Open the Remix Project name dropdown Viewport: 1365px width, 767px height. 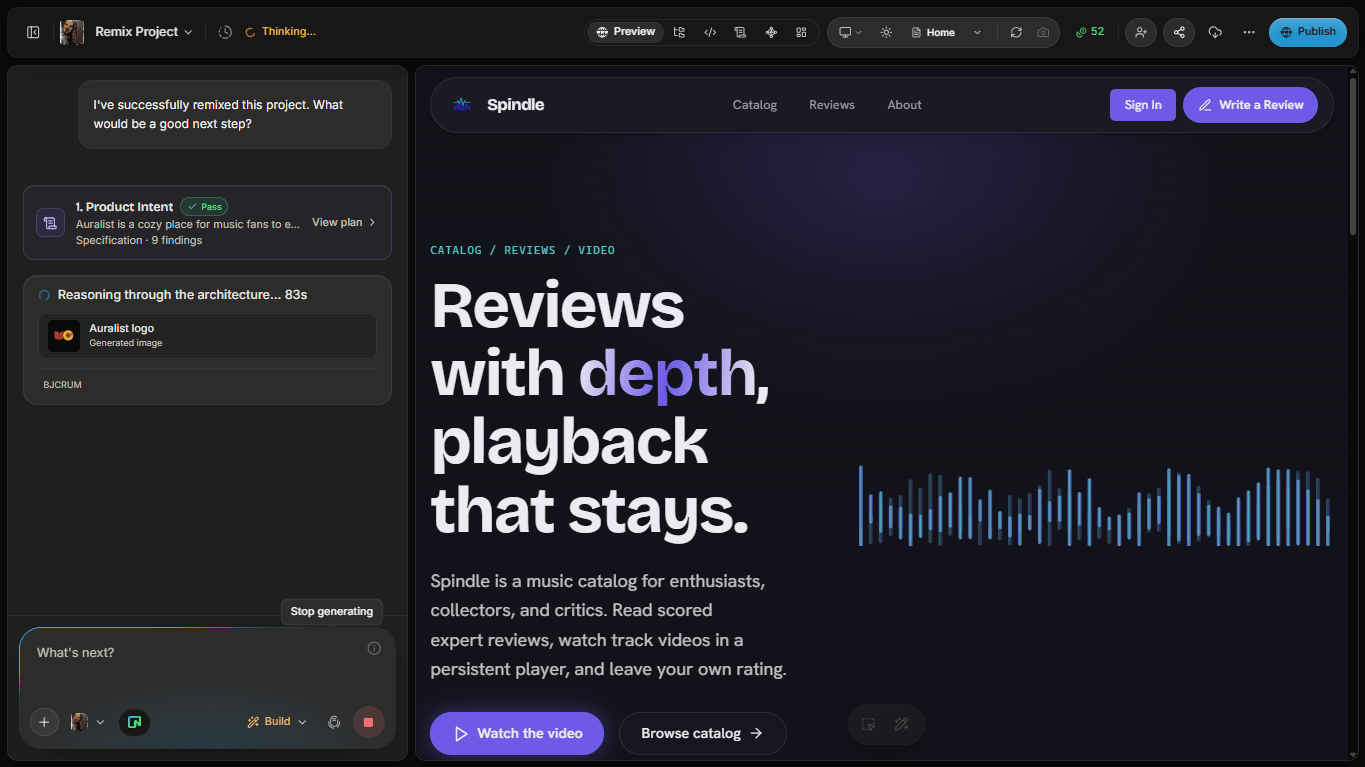point(143,32)
